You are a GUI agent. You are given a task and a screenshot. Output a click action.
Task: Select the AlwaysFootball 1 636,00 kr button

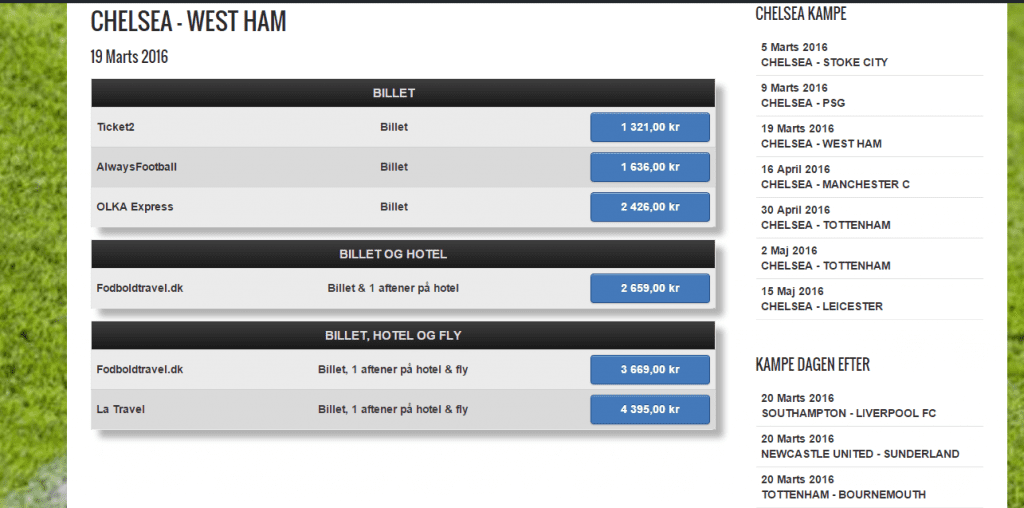point(650,167)
